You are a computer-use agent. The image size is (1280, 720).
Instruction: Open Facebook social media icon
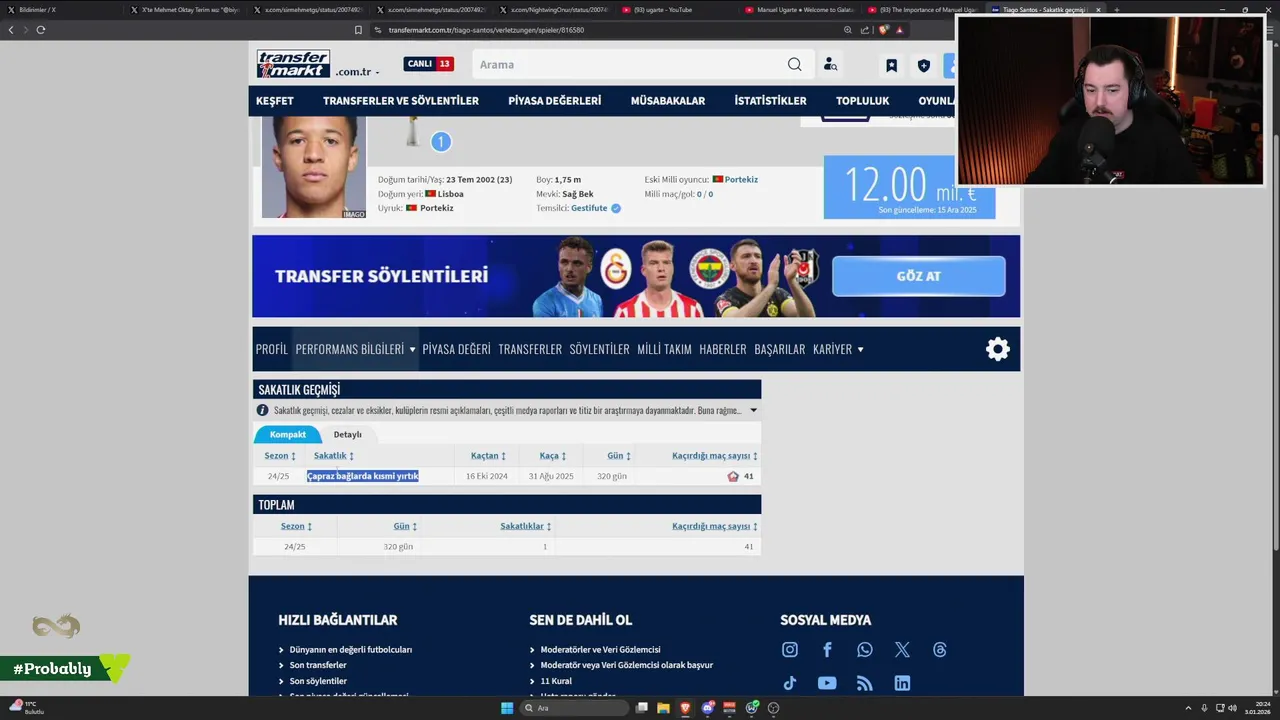pyautogui.click(x=827, y=650)
